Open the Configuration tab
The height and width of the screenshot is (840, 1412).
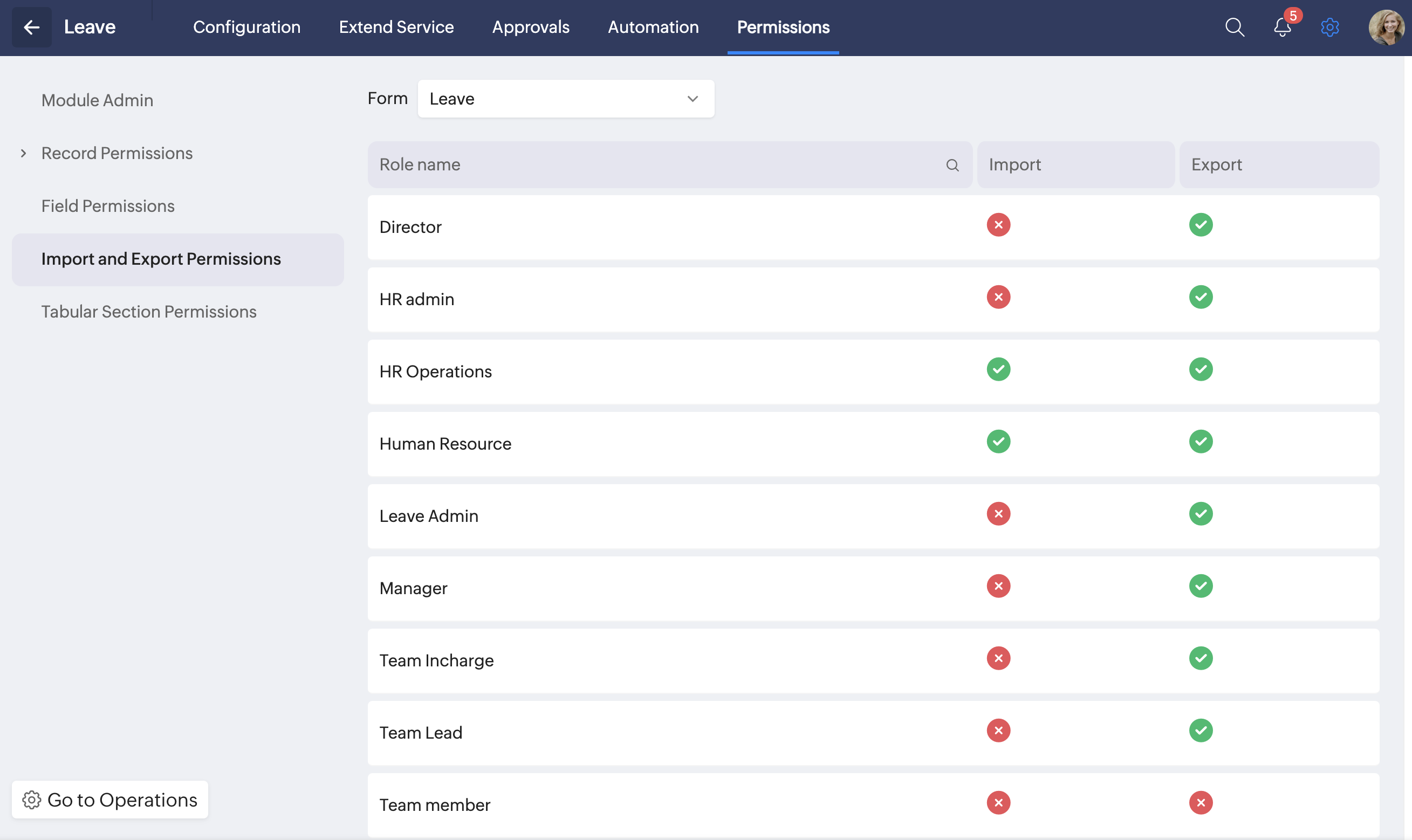pyautogui.click(x=246, y=27)
